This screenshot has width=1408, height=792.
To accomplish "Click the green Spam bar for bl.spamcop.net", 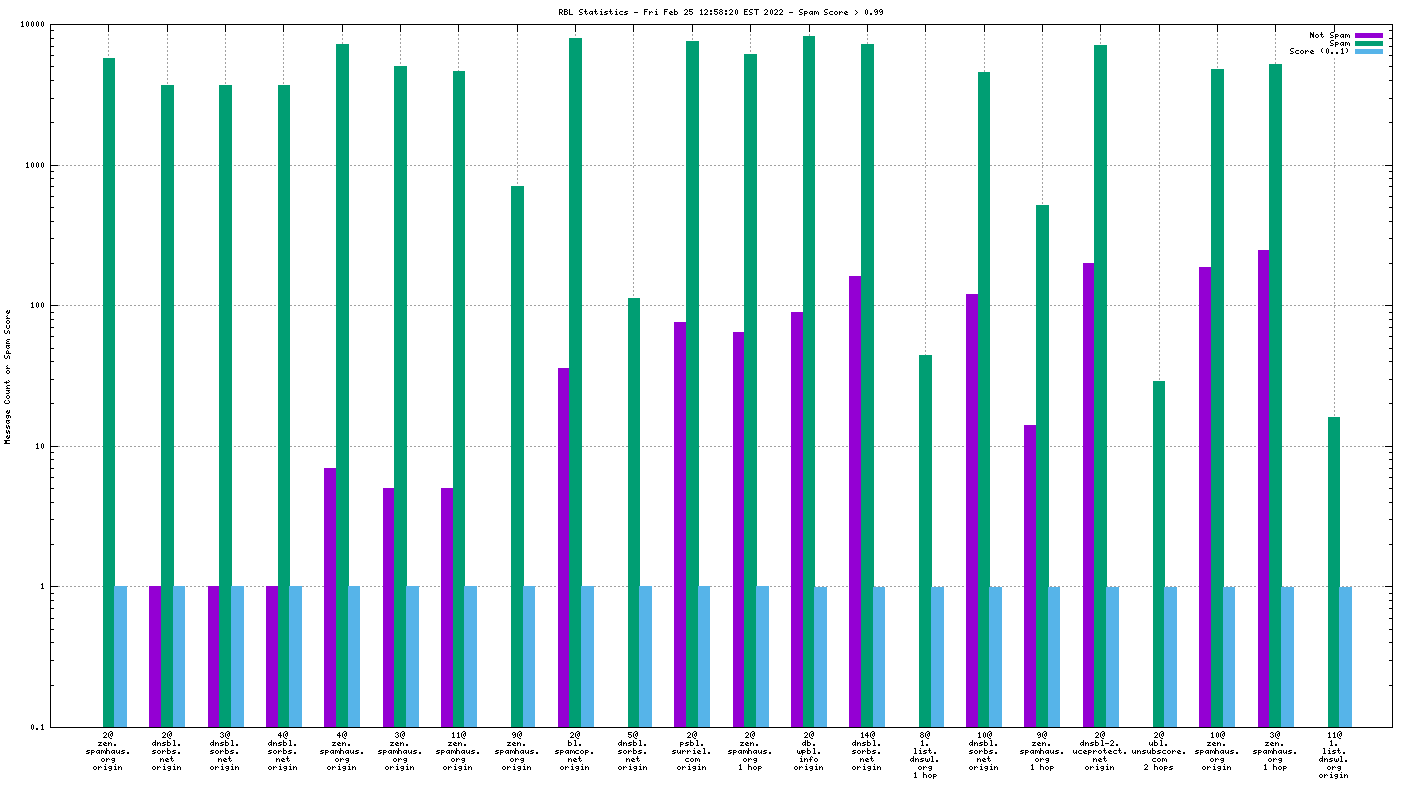I will pyautogui.click(x=575, y=380).
